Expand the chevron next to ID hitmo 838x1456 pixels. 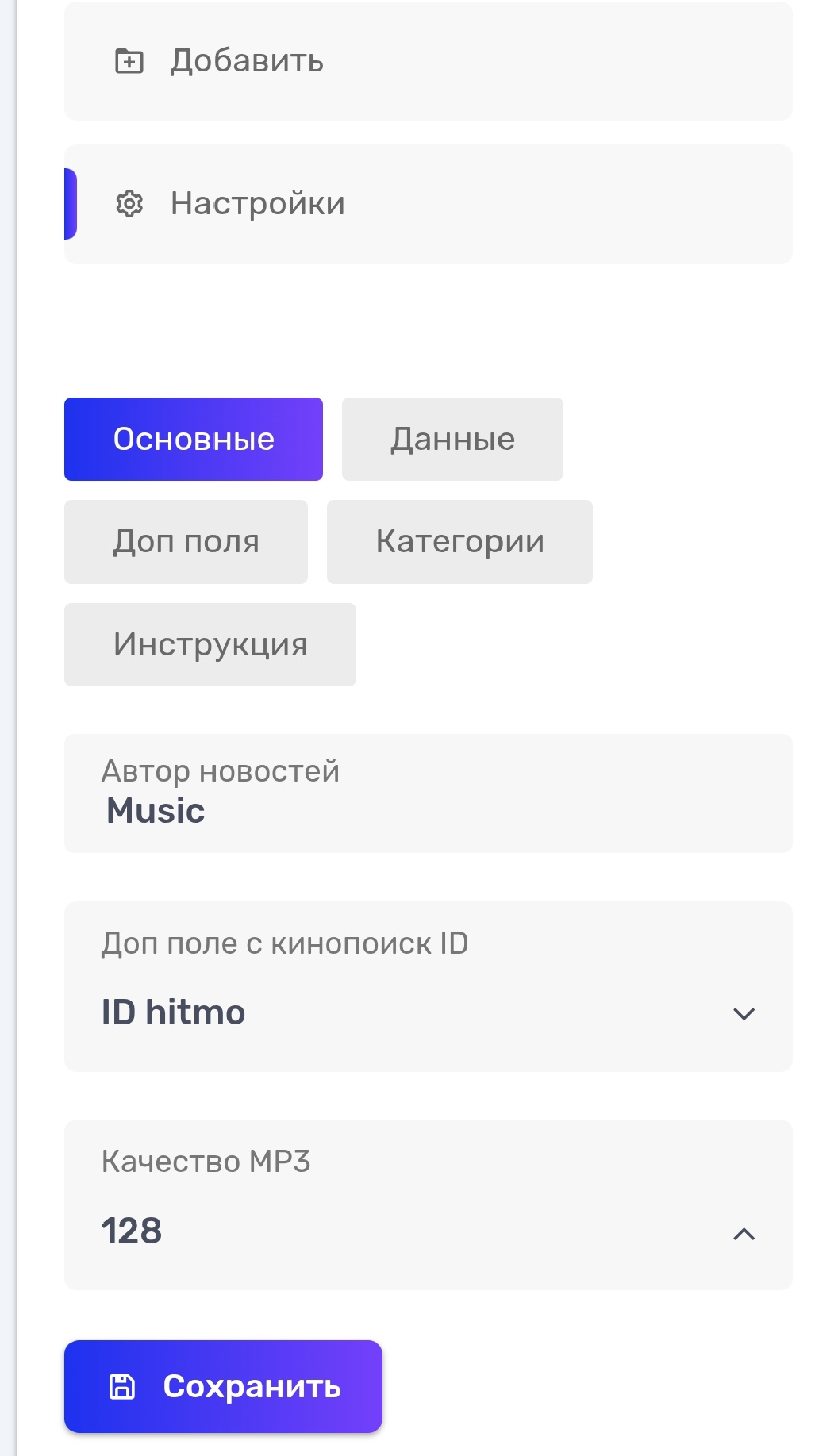(x=744, y=1013)
